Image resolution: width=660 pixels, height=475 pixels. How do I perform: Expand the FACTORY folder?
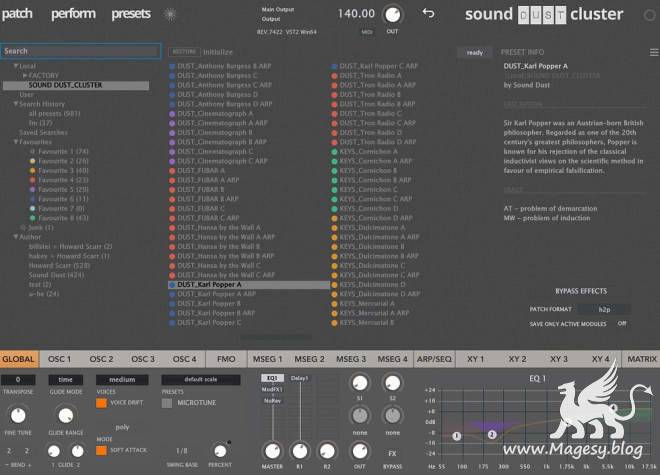tap(25, 75)
